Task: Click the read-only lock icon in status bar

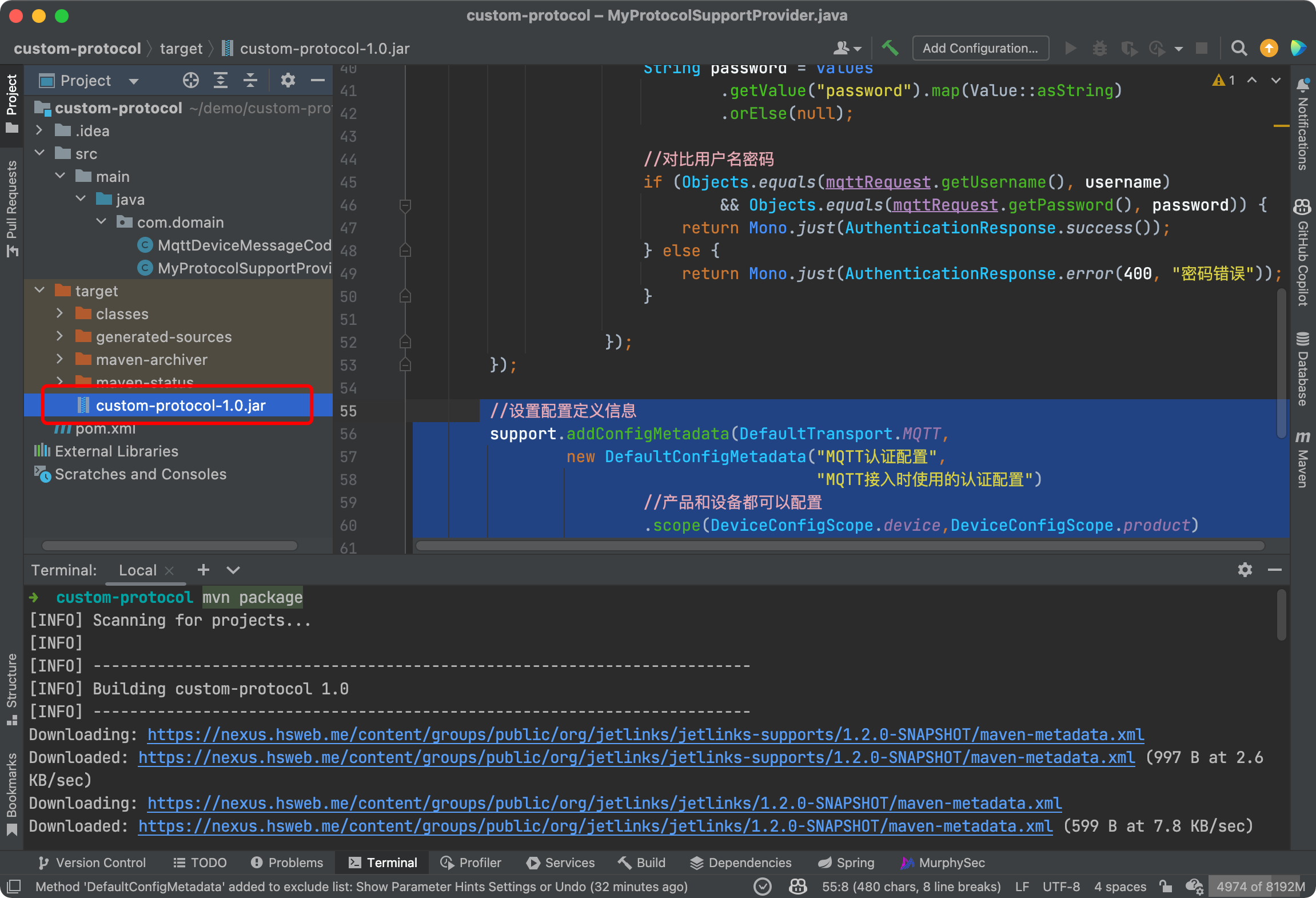Action: [1165, 887]
